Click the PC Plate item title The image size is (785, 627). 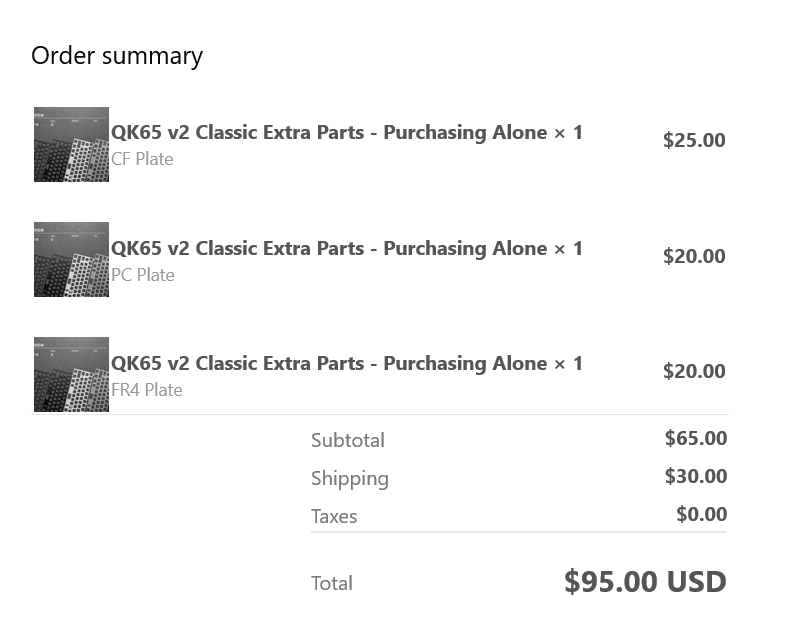pyautogui.click(x=346, y=249)
